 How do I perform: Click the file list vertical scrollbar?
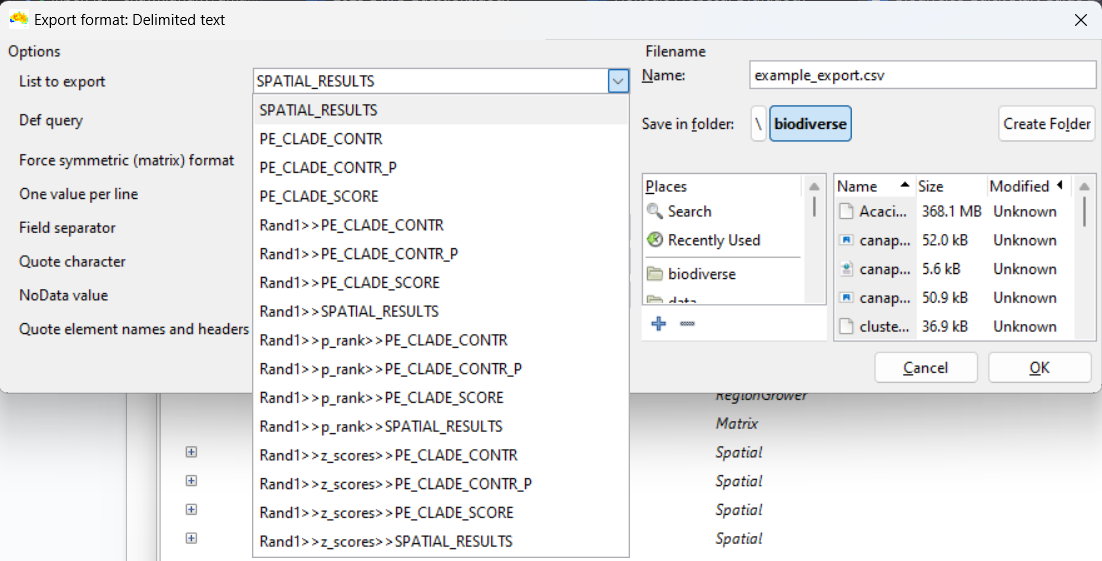[x=1083, y=212]
